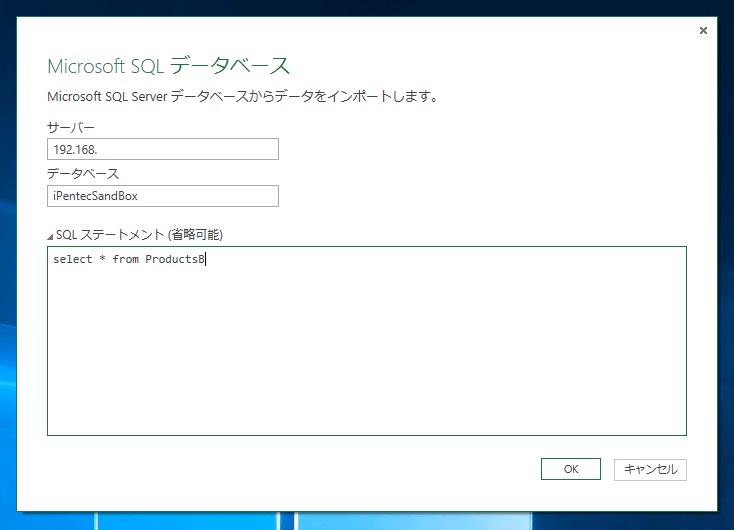Click the OK button
Screen dimensions: 734x530
coord(571,469)
